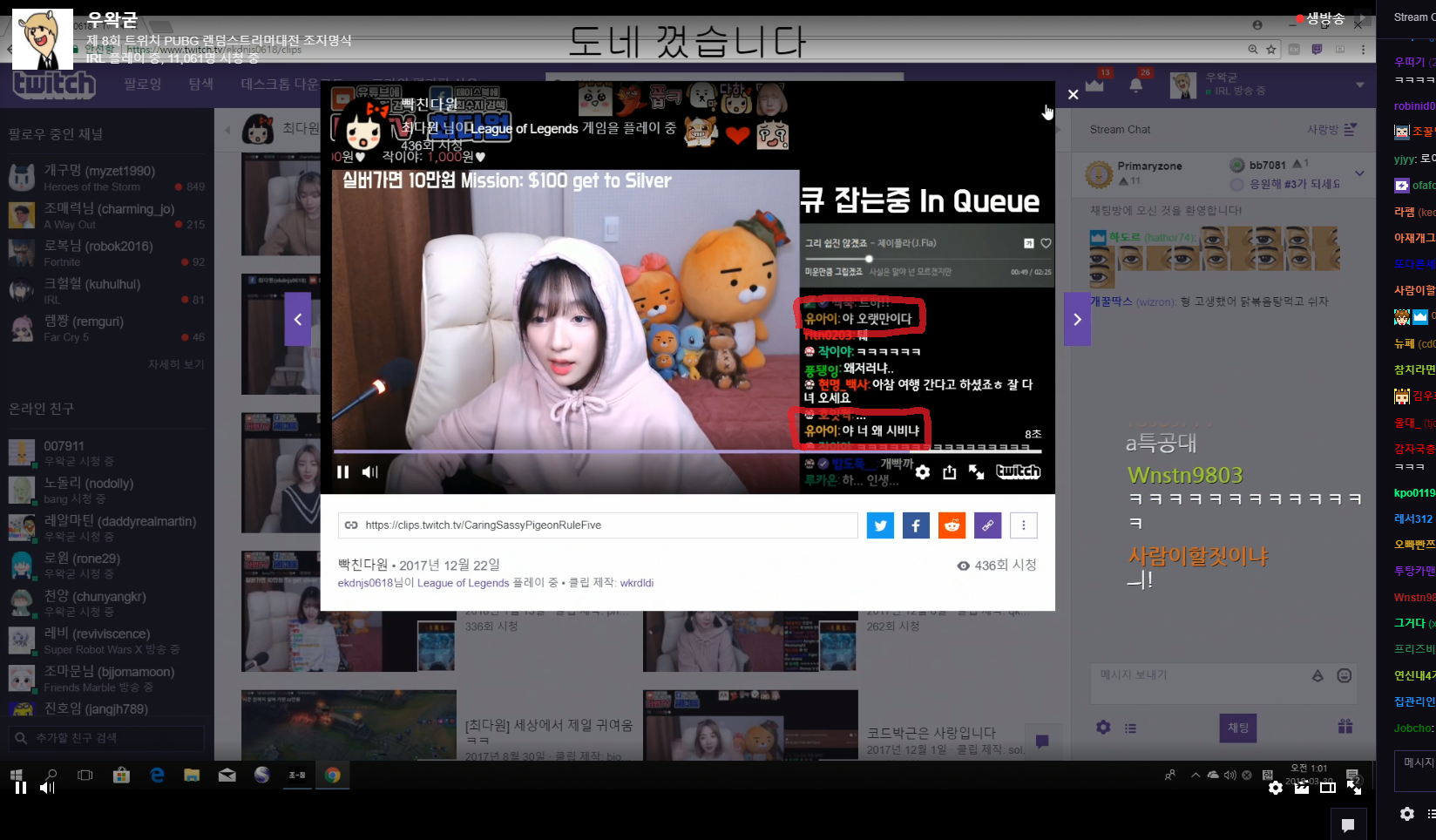Toggle the outer stream volume icon
This screenshot has width=1436, height=840.
[x=48, y=788]
